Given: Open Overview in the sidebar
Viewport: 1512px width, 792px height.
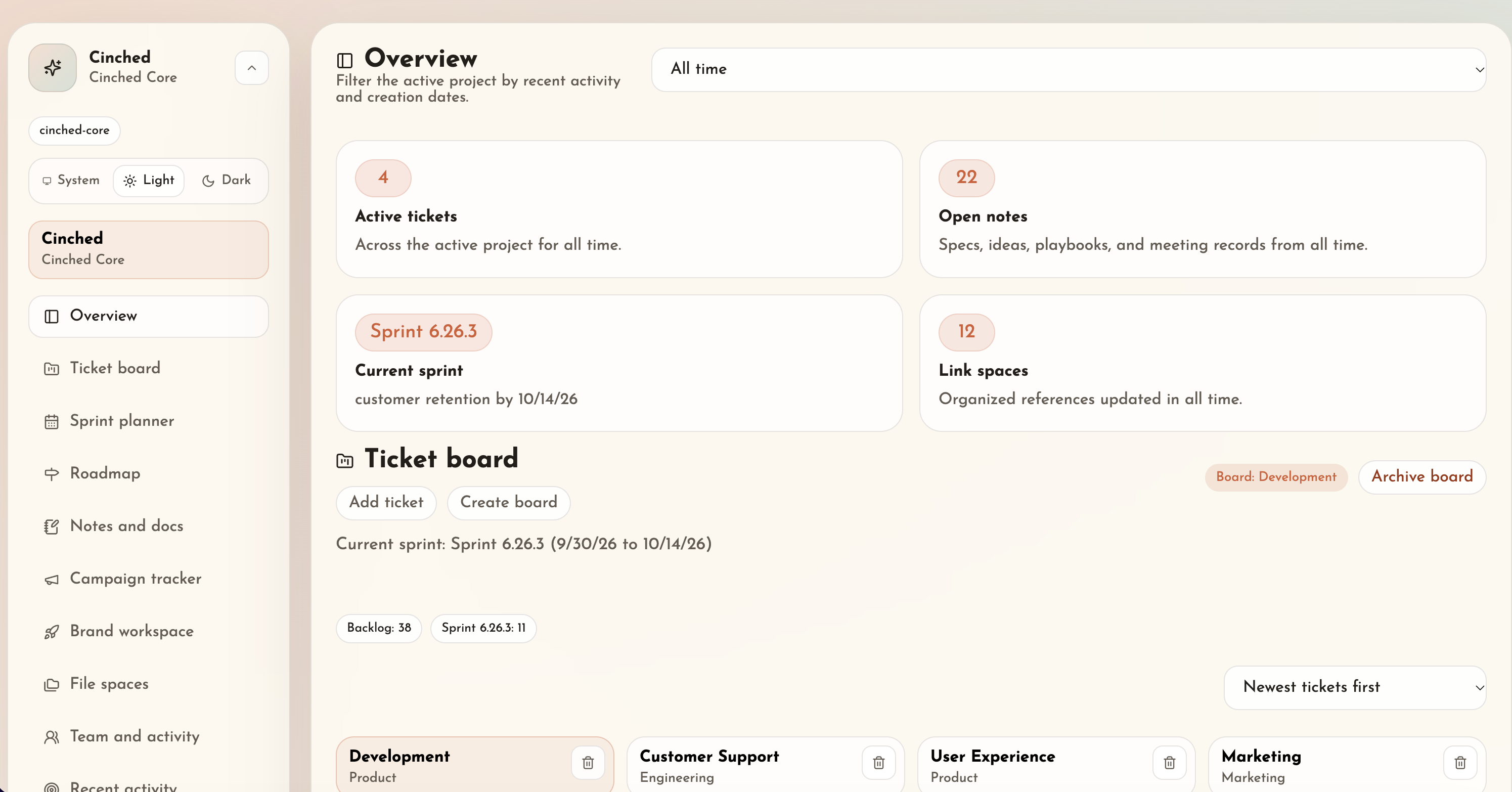Looking at the screenshot, I should [149, 316].
